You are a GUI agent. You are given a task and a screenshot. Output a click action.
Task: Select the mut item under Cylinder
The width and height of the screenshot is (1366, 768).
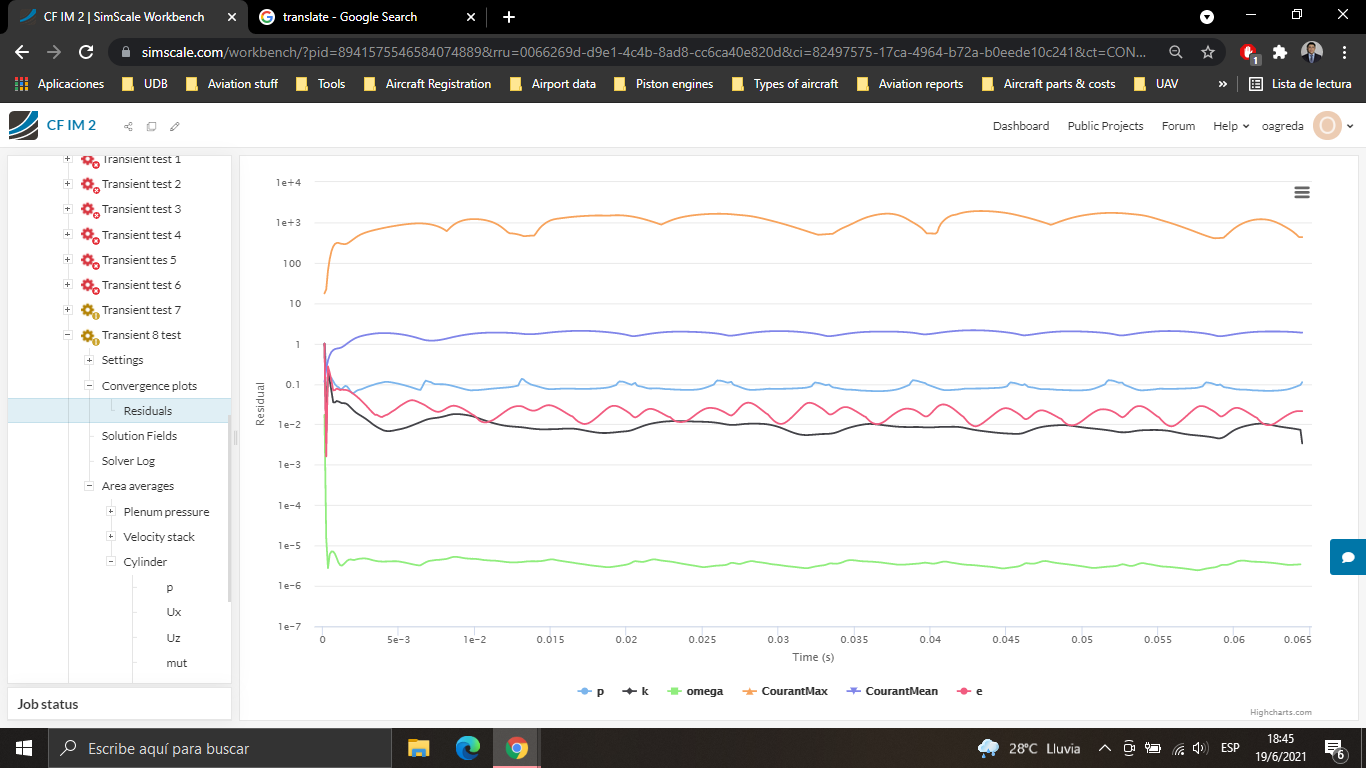coord(177,663)
